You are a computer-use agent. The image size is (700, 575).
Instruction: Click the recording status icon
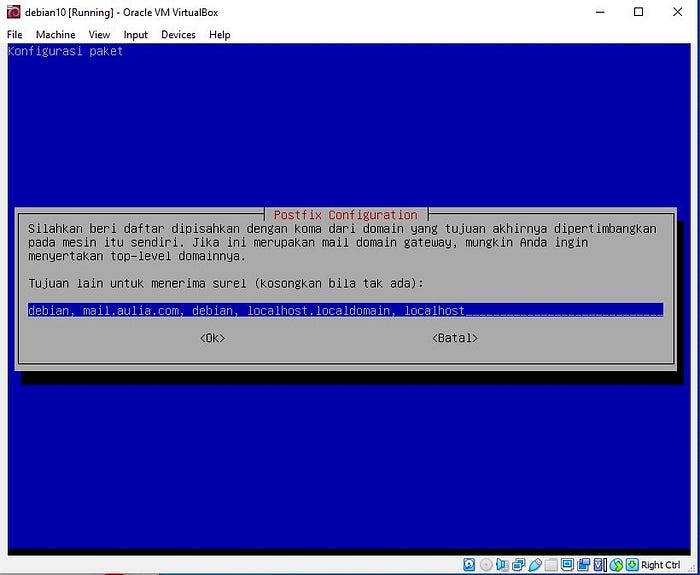(583, 564)
